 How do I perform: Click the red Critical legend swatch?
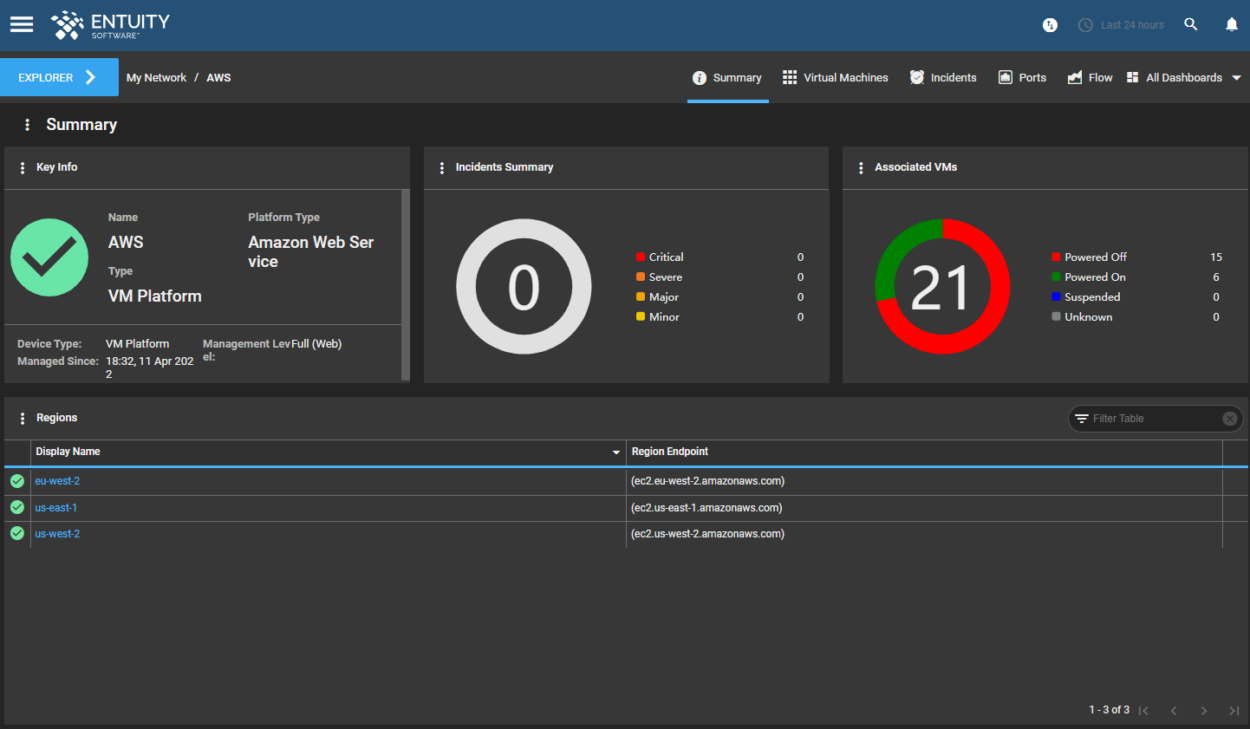click(x=640, y=257)
